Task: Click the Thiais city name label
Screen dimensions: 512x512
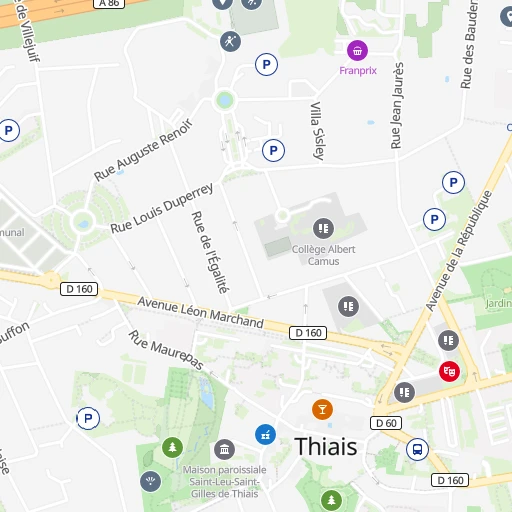Action: pyautogui.click(x=326, y=447)
